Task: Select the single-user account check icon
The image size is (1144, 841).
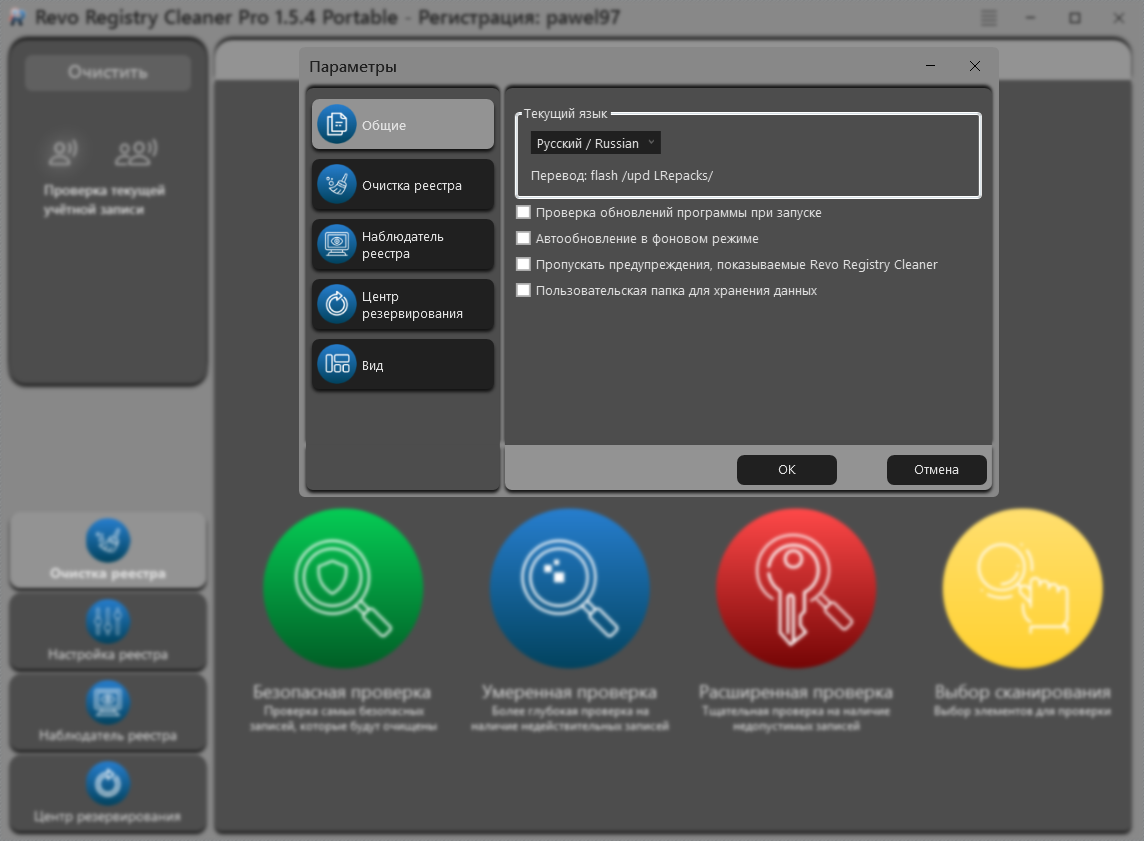Action: [x=63, y=151]
